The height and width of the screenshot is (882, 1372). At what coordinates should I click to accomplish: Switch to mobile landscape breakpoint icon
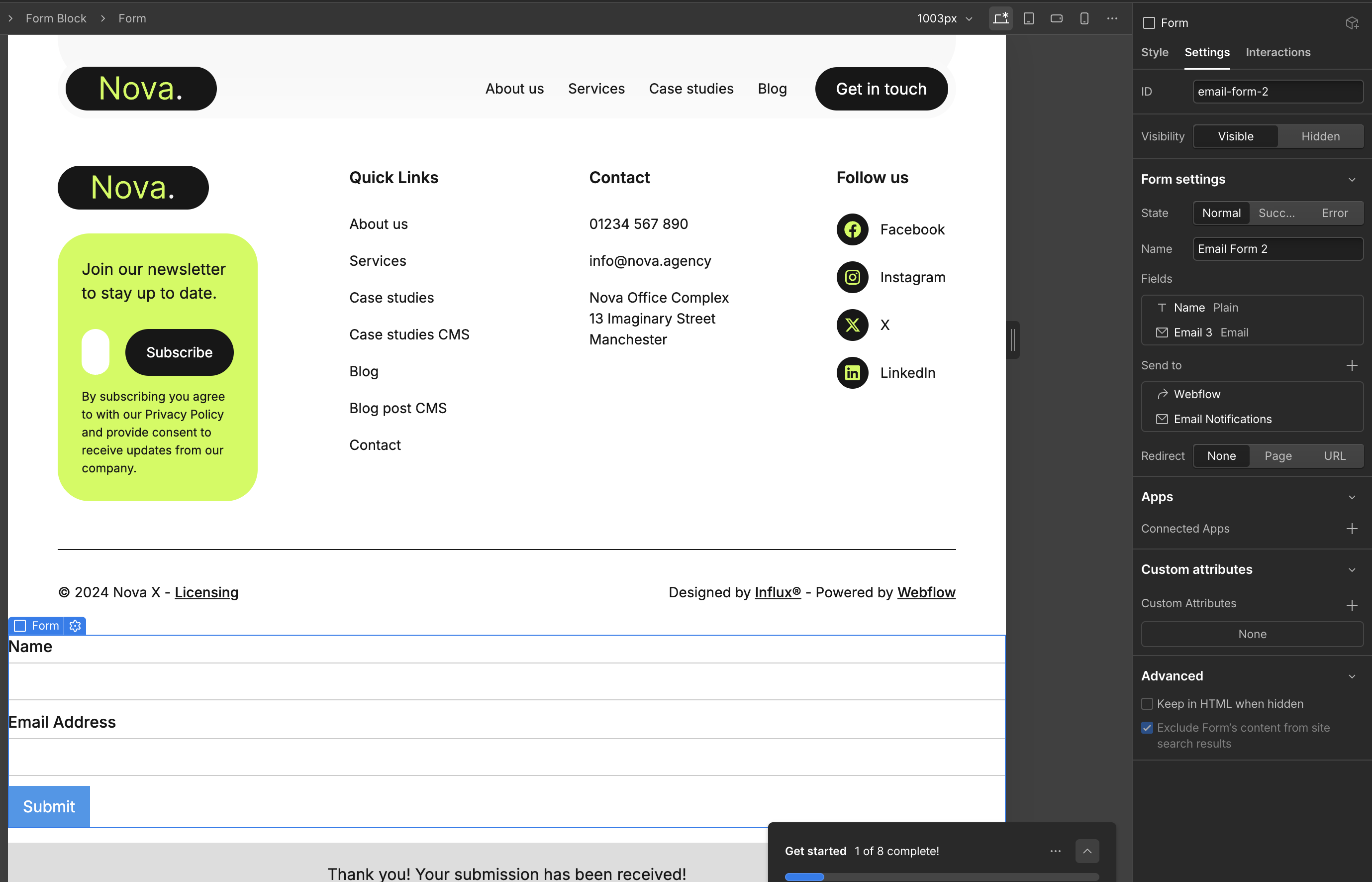(x=1057, y=18)
